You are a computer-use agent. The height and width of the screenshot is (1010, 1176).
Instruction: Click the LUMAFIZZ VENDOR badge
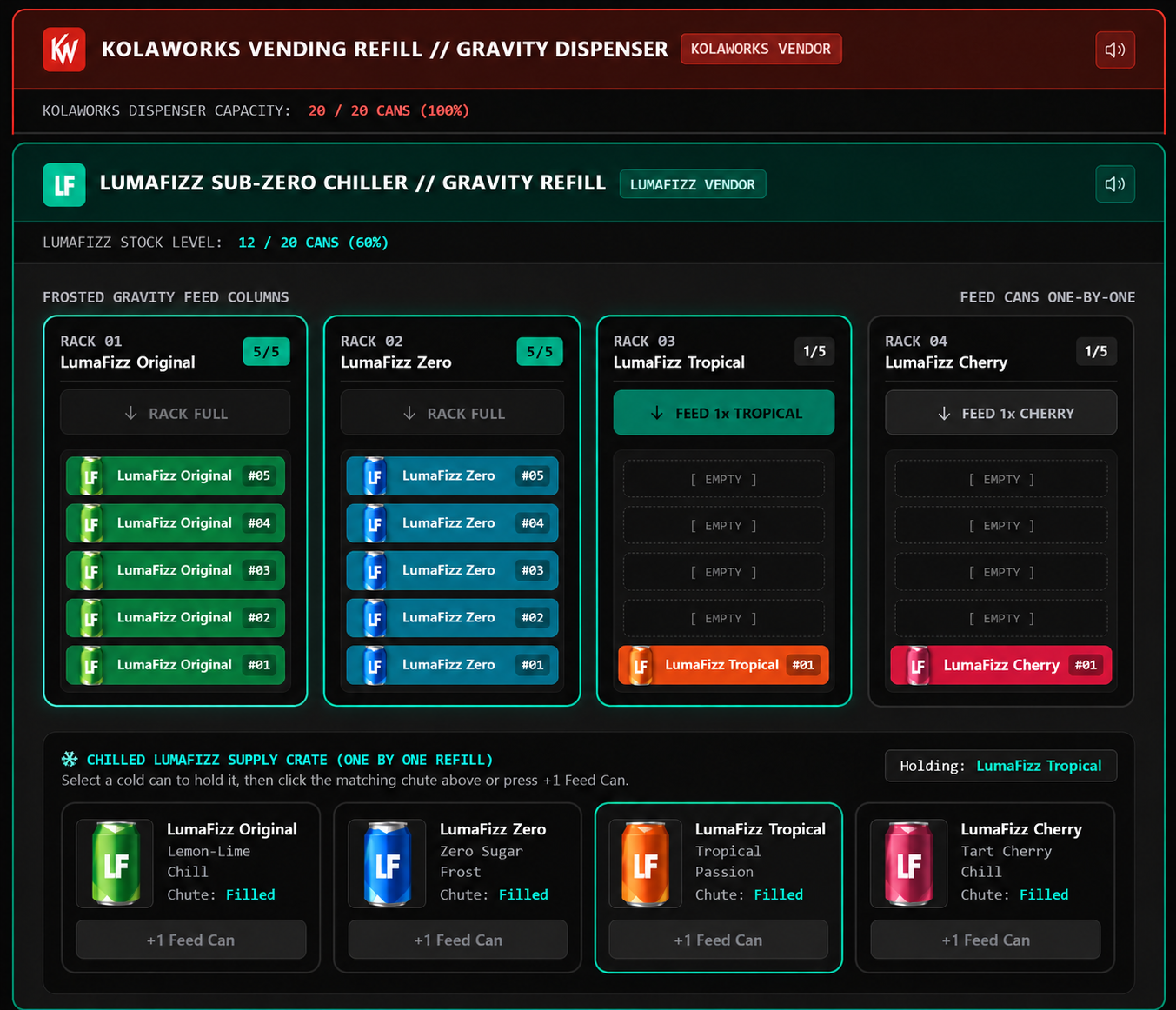693,184
